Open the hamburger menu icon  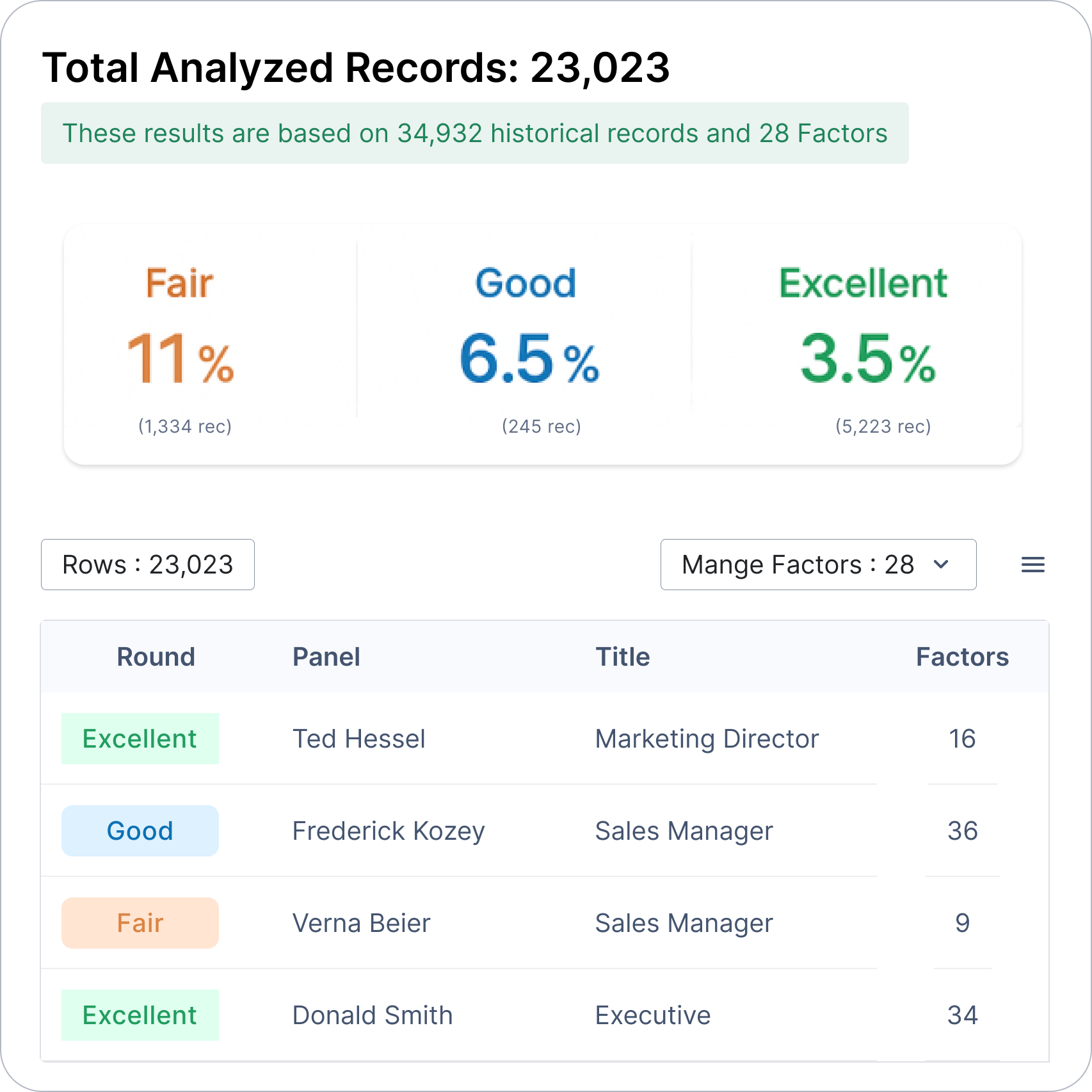pyautogui.click(x=1032, y=565)
